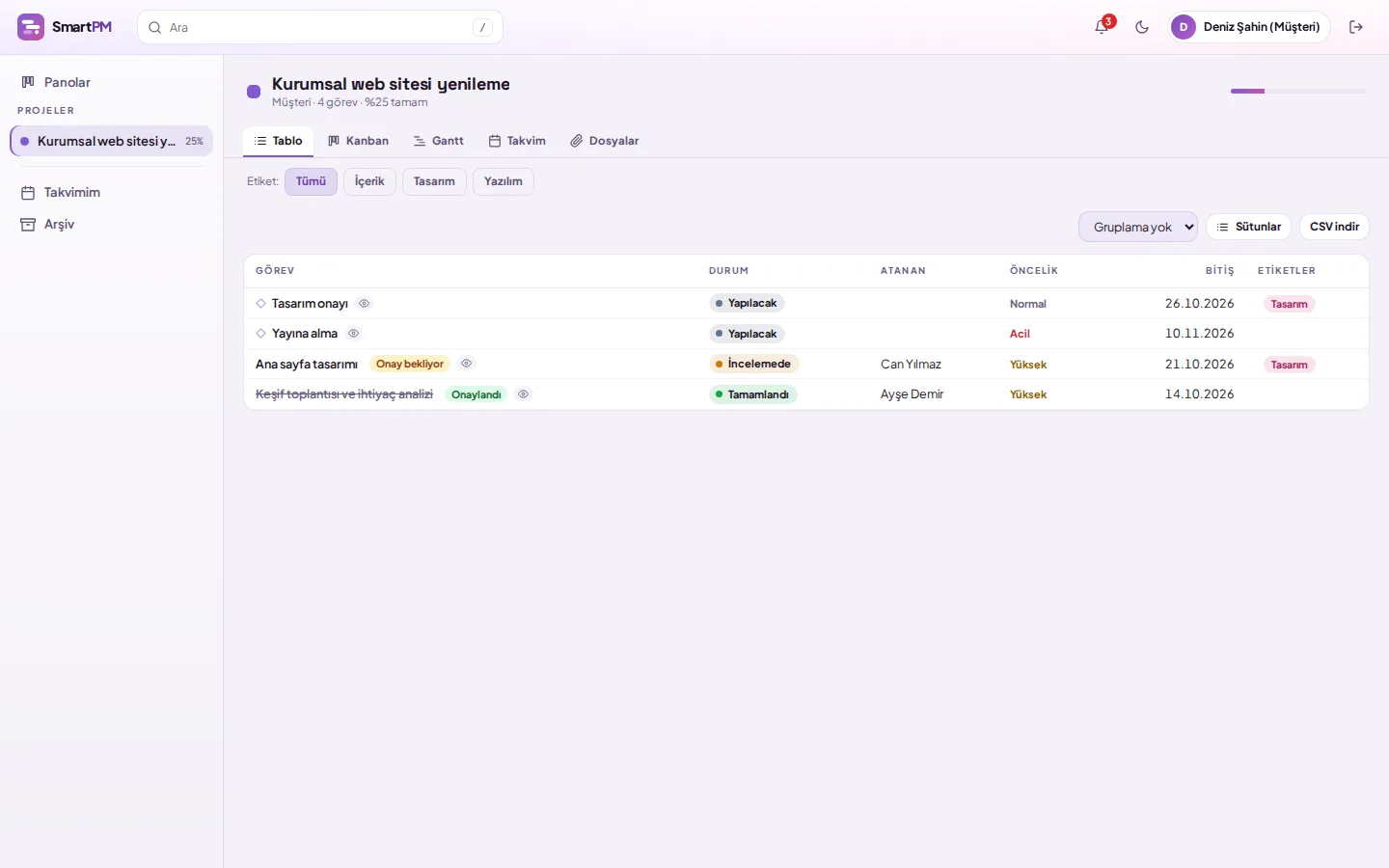
Task: Click the CSV indir button
Action: tap(1334, 227)
